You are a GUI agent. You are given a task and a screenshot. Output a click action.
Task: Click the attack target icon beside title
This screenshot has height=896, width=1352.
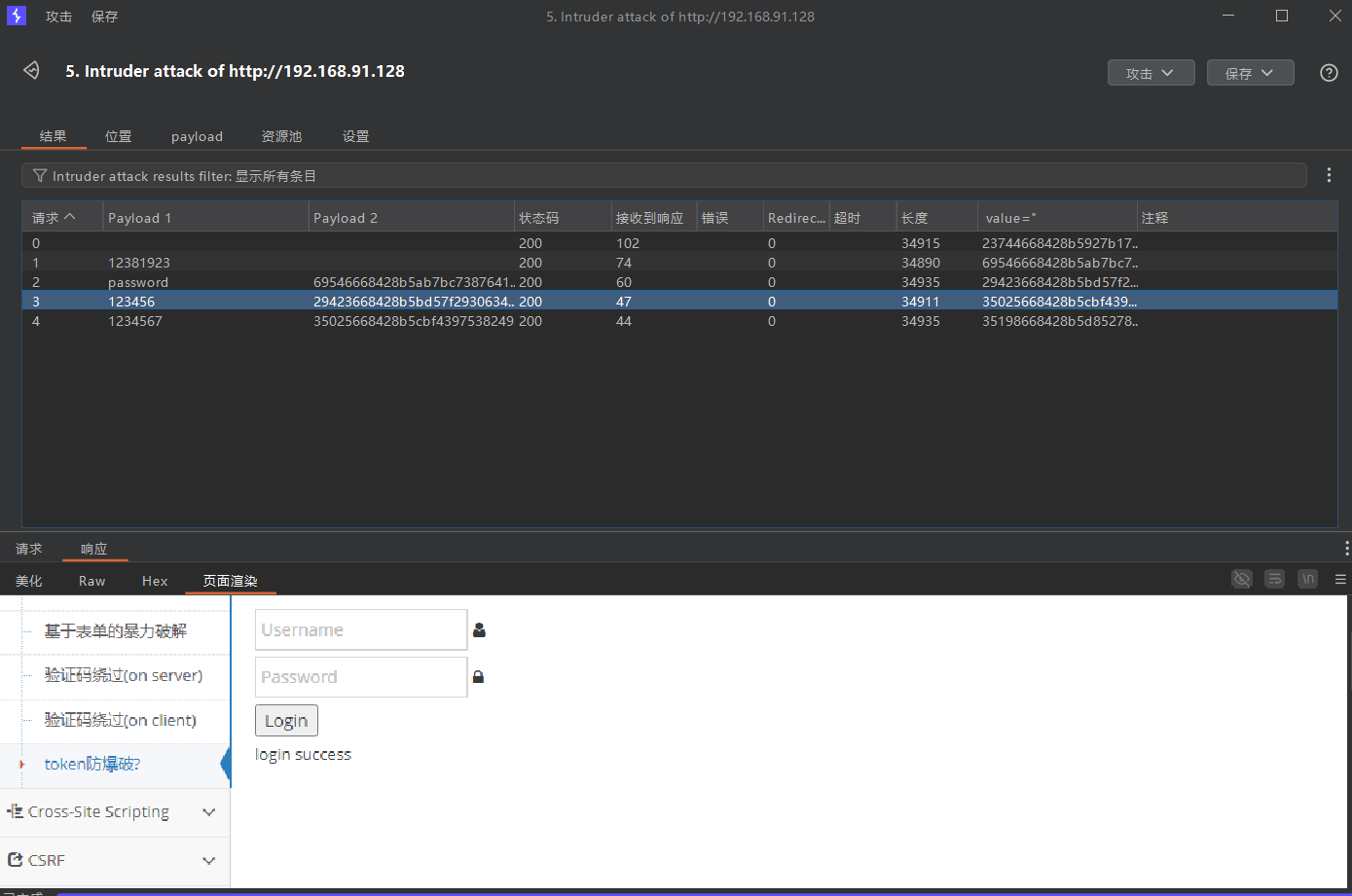point(31,71)
